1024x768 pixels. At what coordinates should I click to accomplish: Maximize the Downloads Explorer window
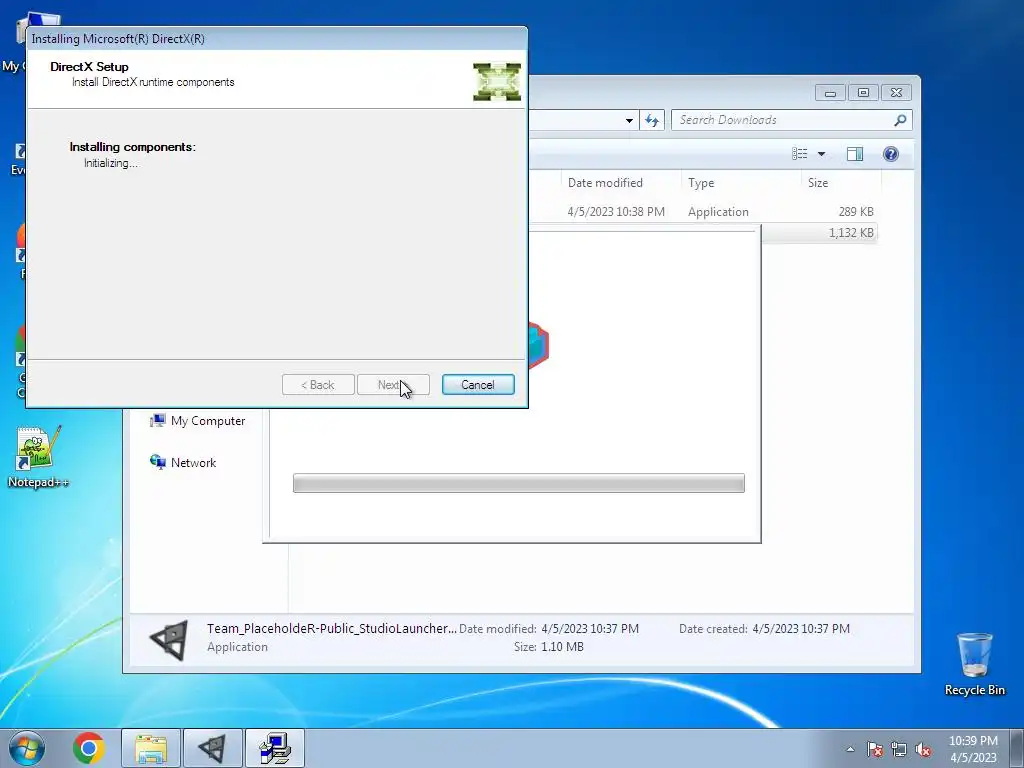pyautogui.click(x=863, y=93)
